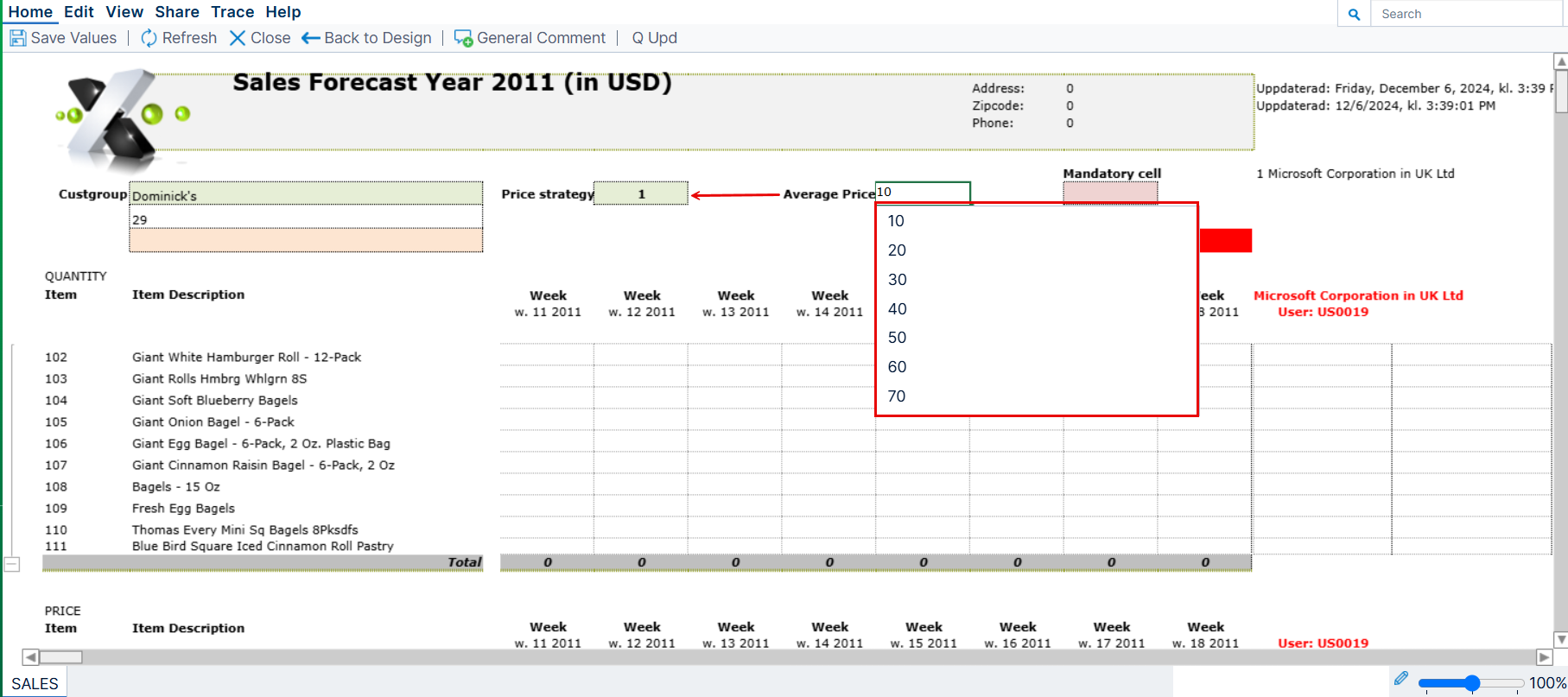Click item 110 Thomas Every Mini Sq Bagels

coord(244,530)
